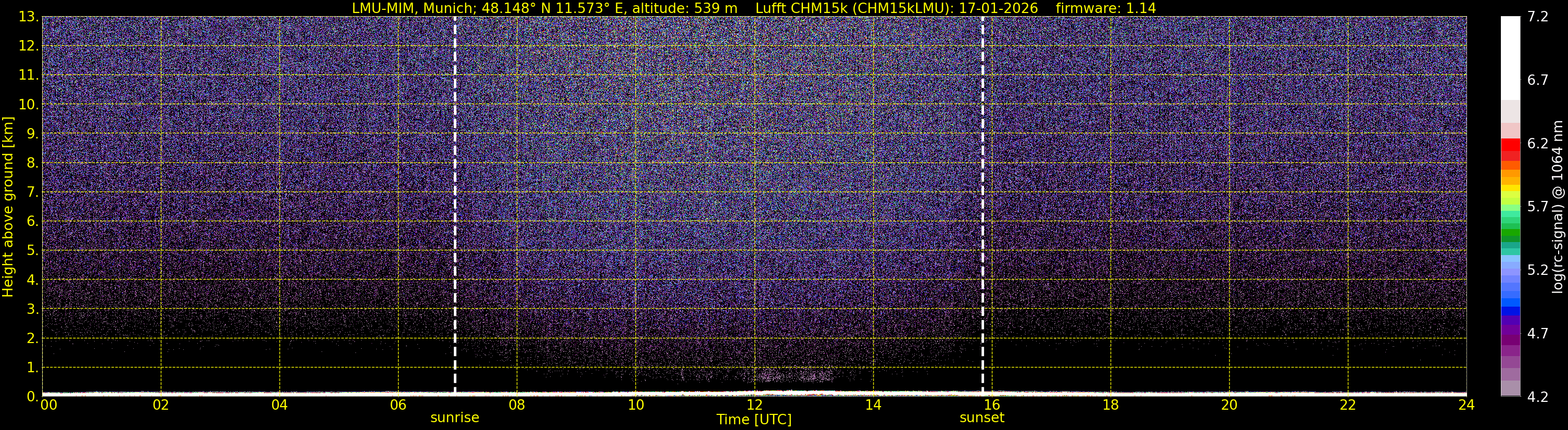Image resolution: width=1568 pixels, height=430 pixels.
Task: Click the 'Time [UTC]' axis label
Action: [x=754, y=420]
